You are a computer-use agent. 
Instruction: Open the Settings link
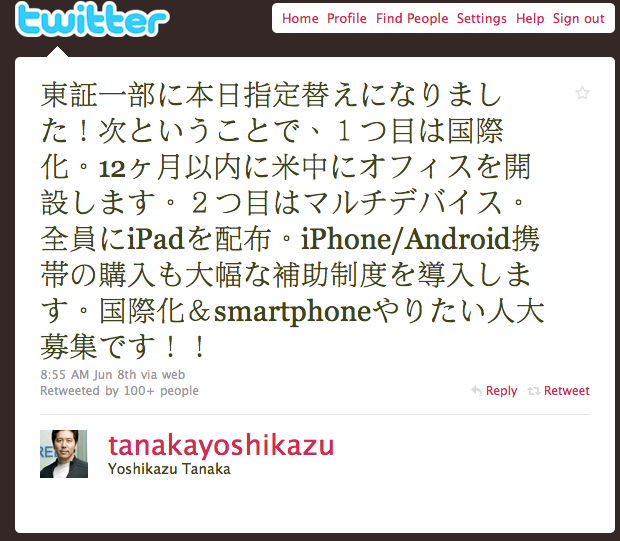tap(482, 19)
